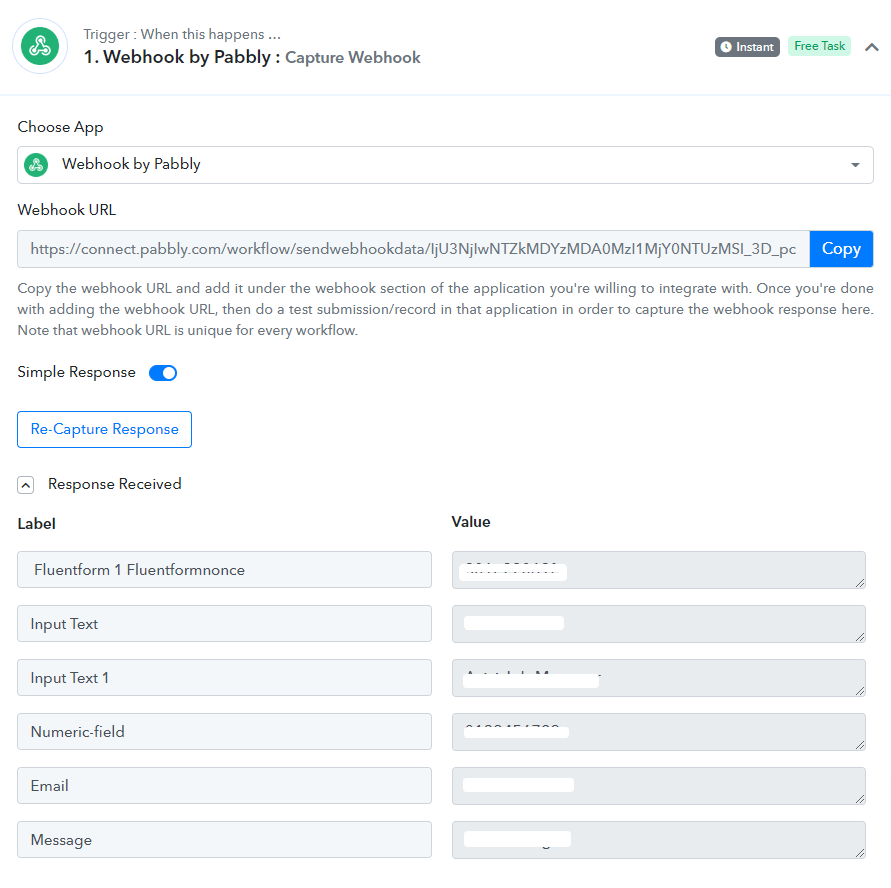
Task: Click the Instant clock badge
Action: [x=747, y=47]
